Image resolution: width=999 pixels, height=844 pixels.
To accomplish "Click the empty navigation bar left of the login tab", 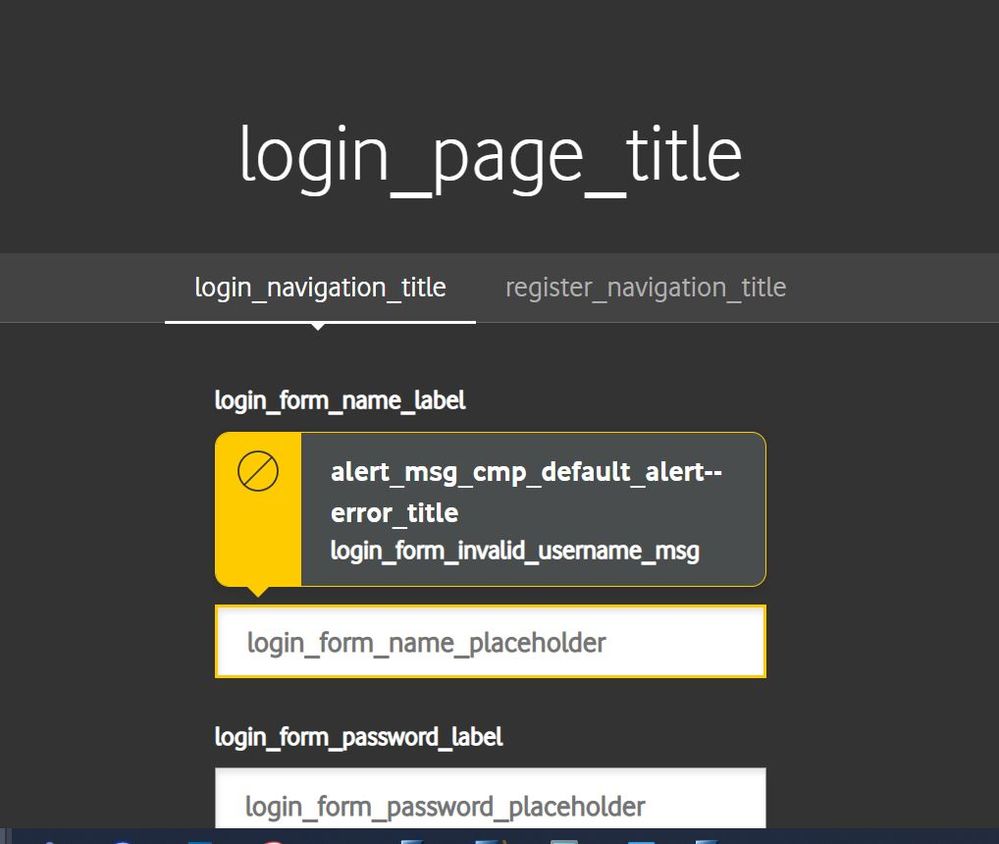I will (x=80, y=288).
